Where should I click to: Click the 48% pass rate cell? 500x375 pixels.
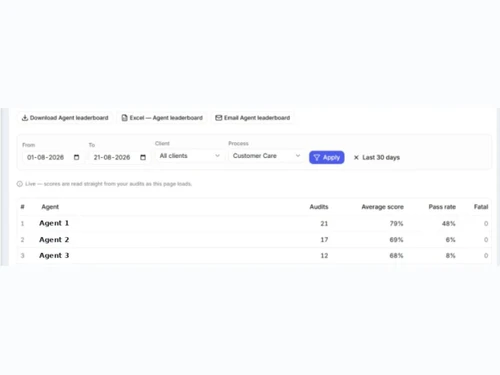449,223
